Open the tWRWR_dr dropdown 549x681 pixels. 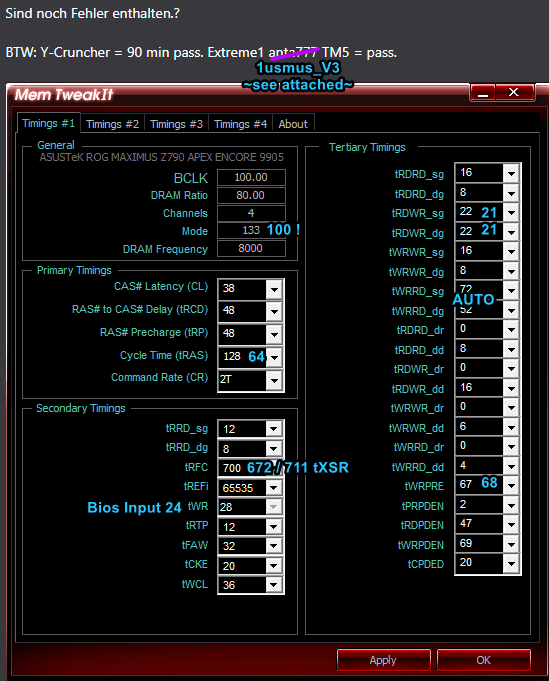pos(511,408)
